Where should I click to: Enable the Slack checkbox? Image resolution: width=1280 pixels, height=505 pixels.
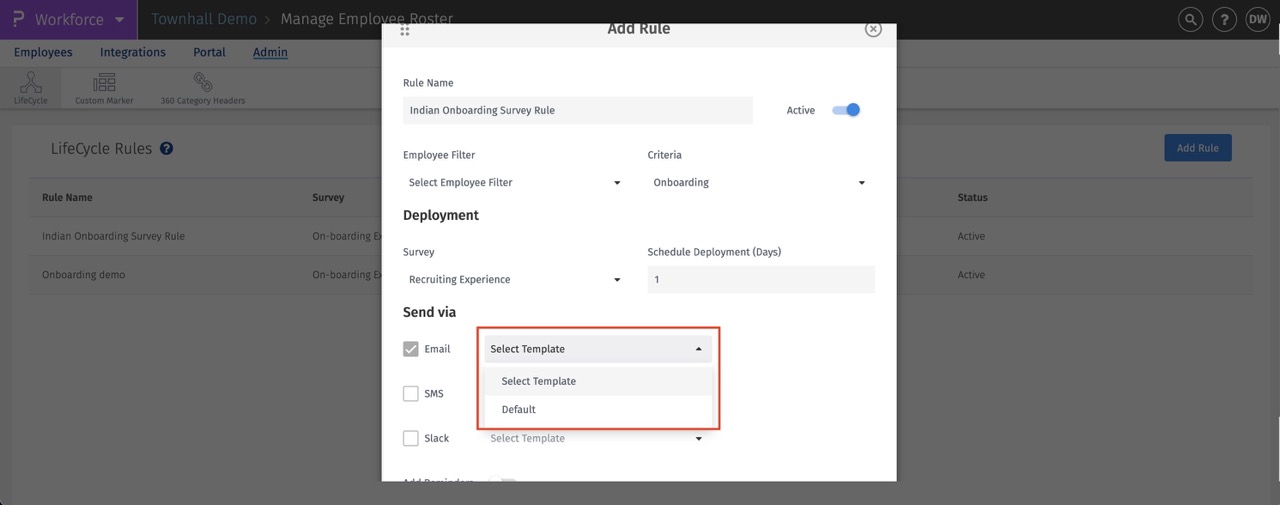411,438
